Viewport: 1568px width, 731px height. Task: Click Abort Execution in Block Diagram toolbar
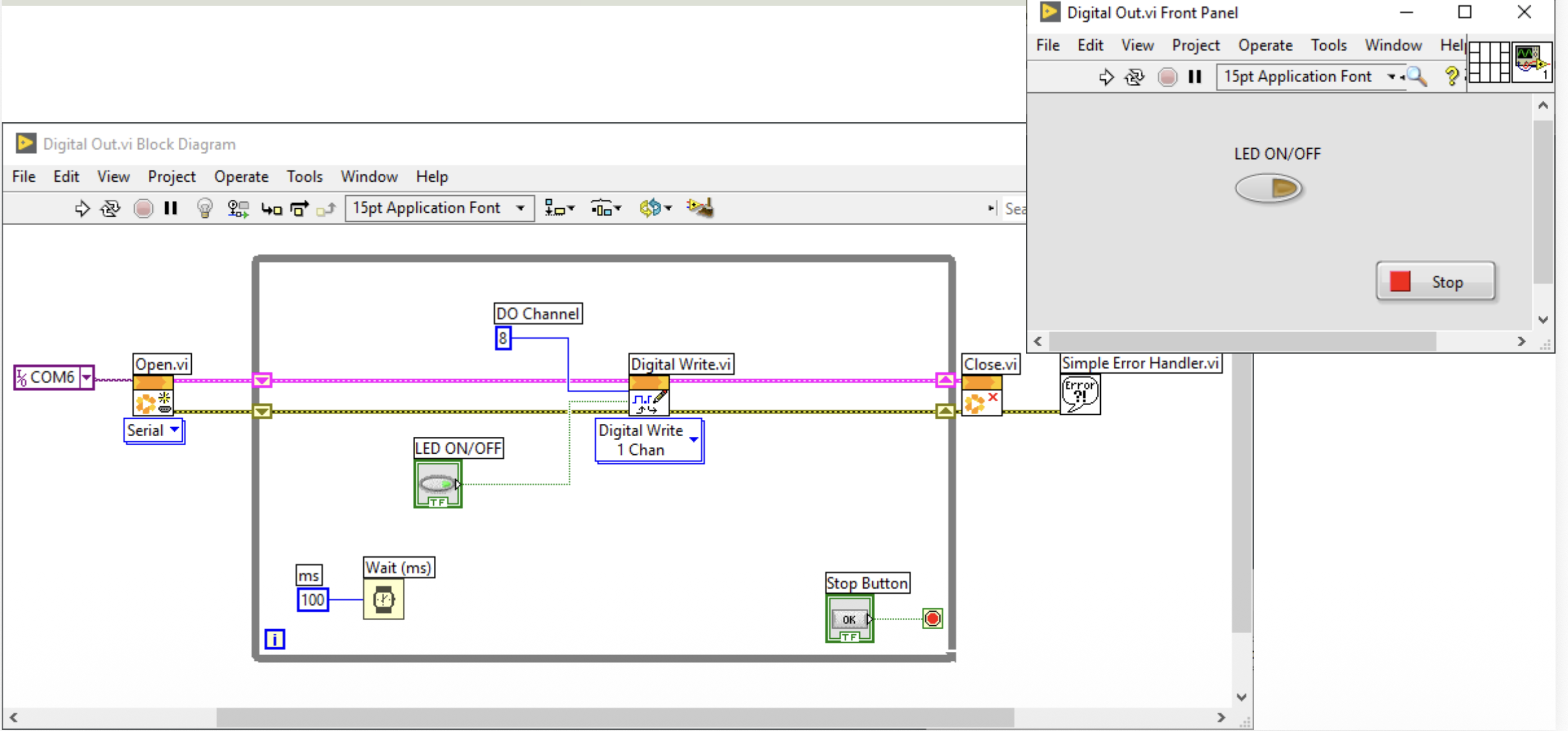click(143, 209)
